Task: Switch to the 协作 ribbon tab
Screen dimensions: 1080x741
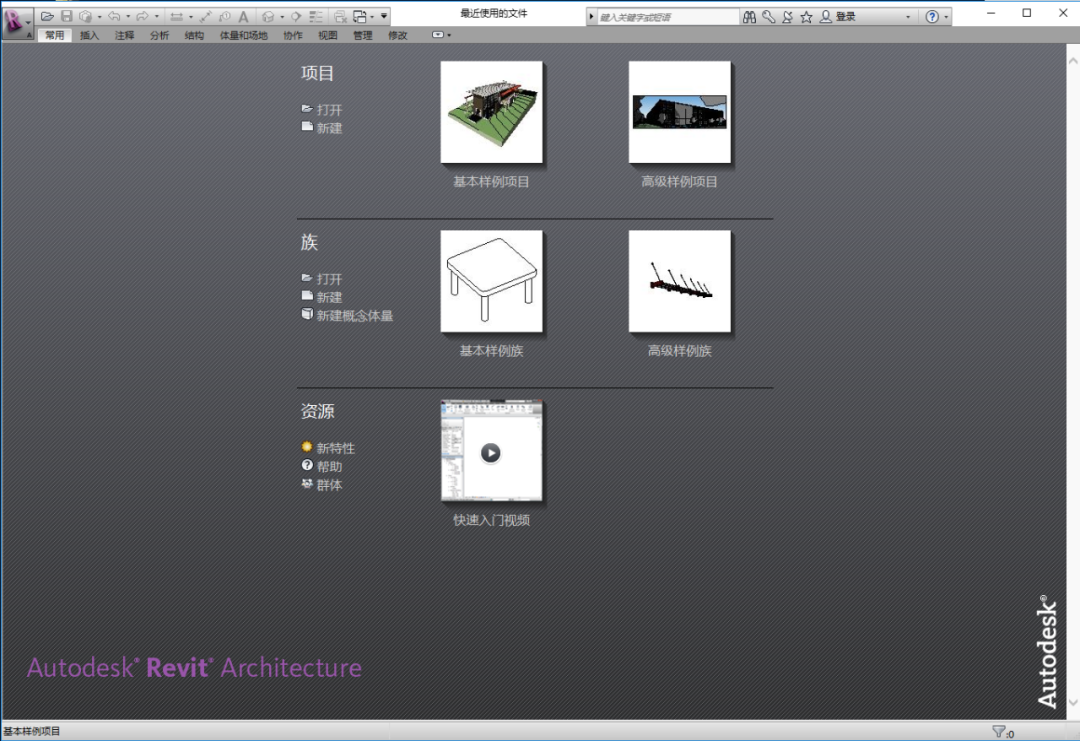Action: pyautogui.click(x=293, y=35)
